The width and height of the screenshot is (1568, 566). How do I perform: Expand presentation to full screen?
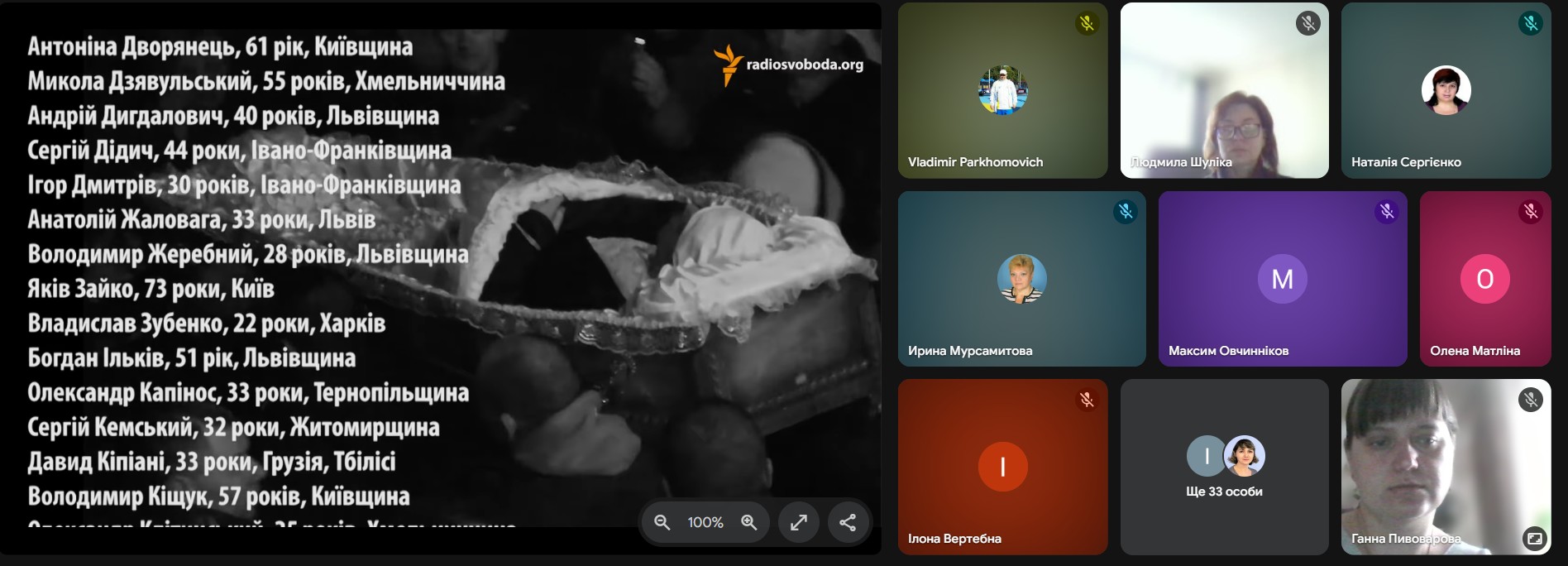point(799,522)
